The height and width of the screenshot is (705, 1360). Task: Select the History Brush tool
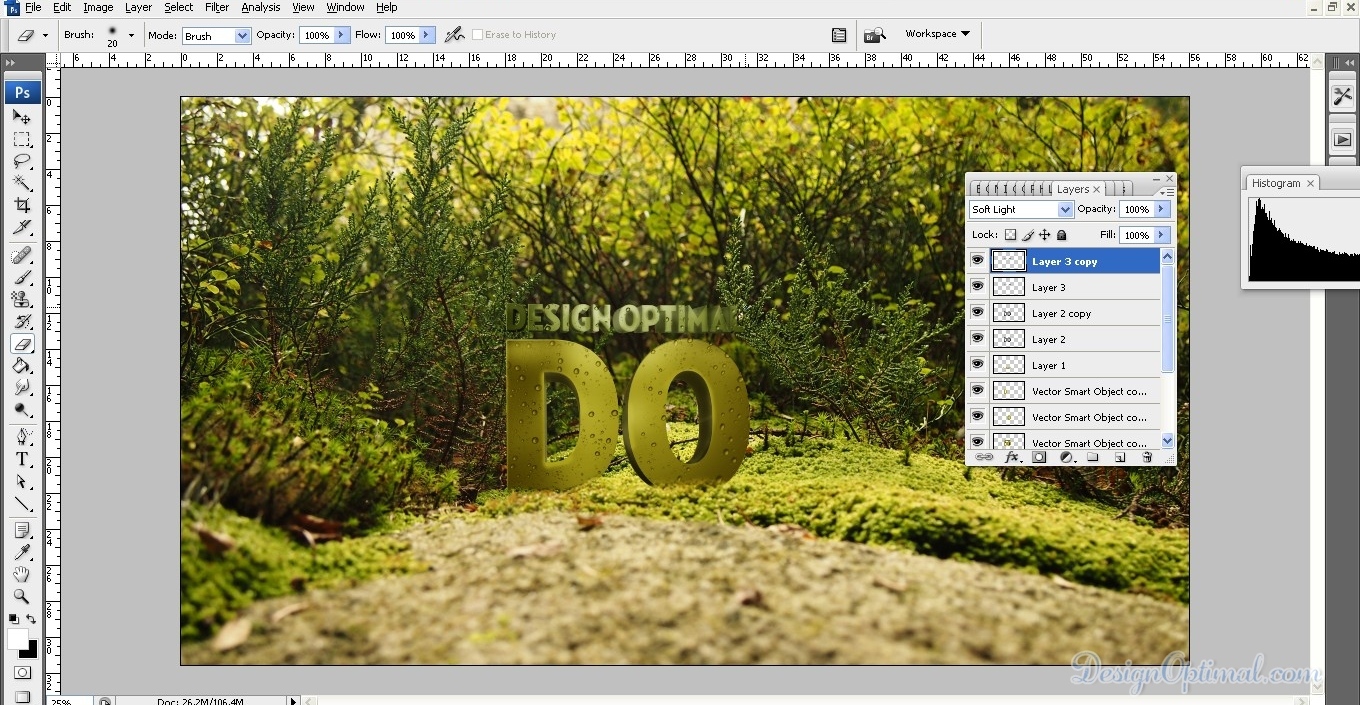coord(22,322)
